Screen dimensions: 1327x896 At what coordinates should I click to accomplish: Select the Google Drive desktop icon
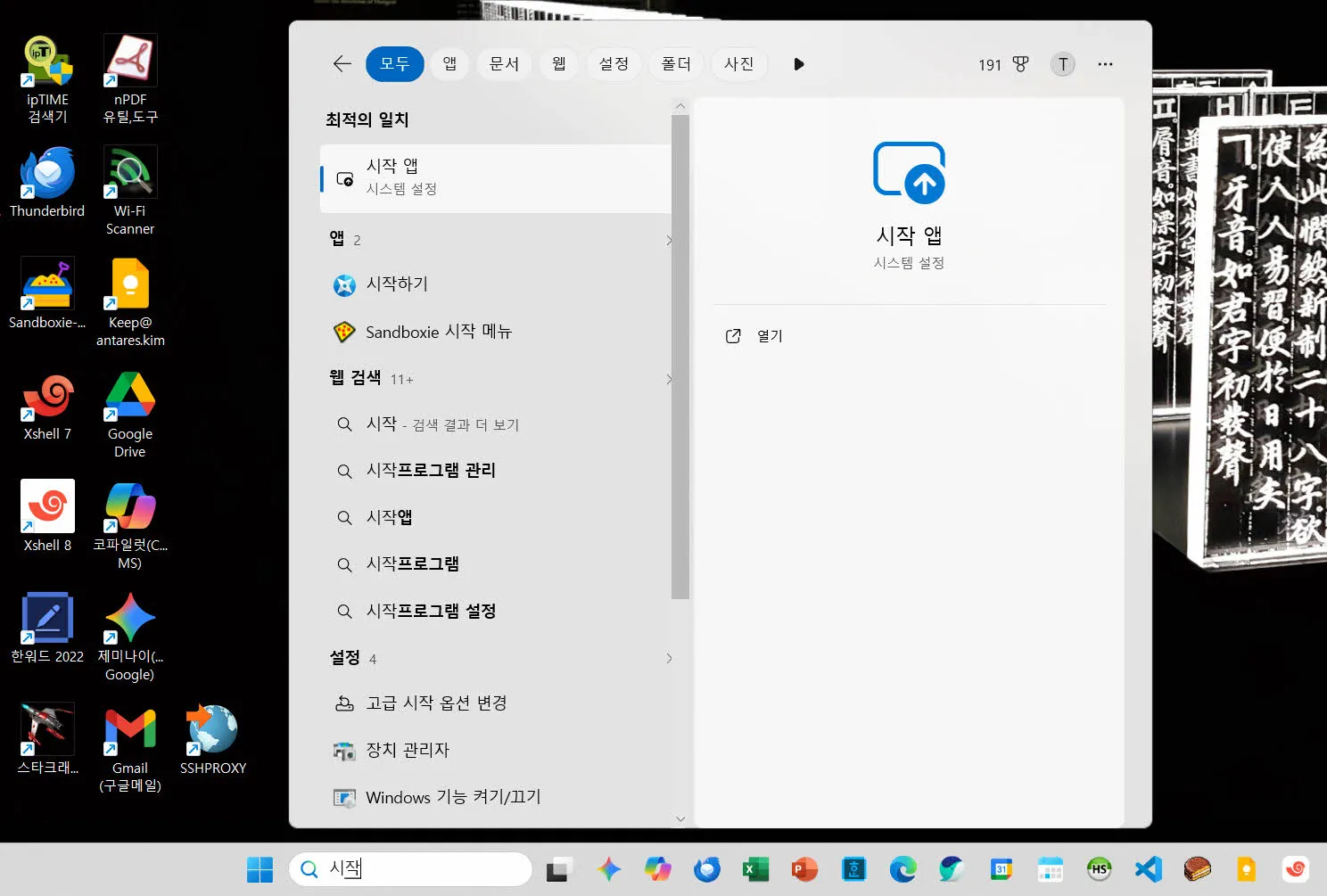click(130, 414)
